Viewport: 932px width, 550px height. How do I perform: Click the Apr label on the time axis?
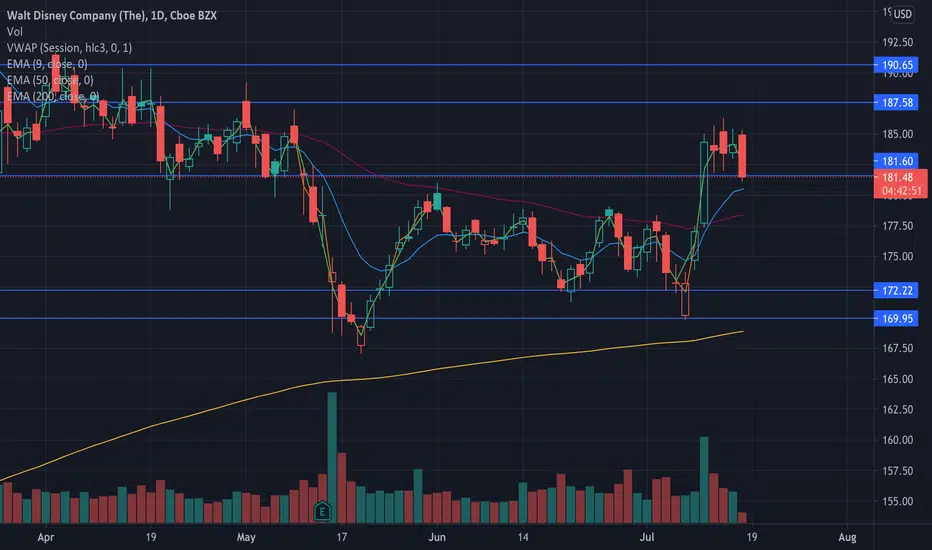[x=46, y=537]
